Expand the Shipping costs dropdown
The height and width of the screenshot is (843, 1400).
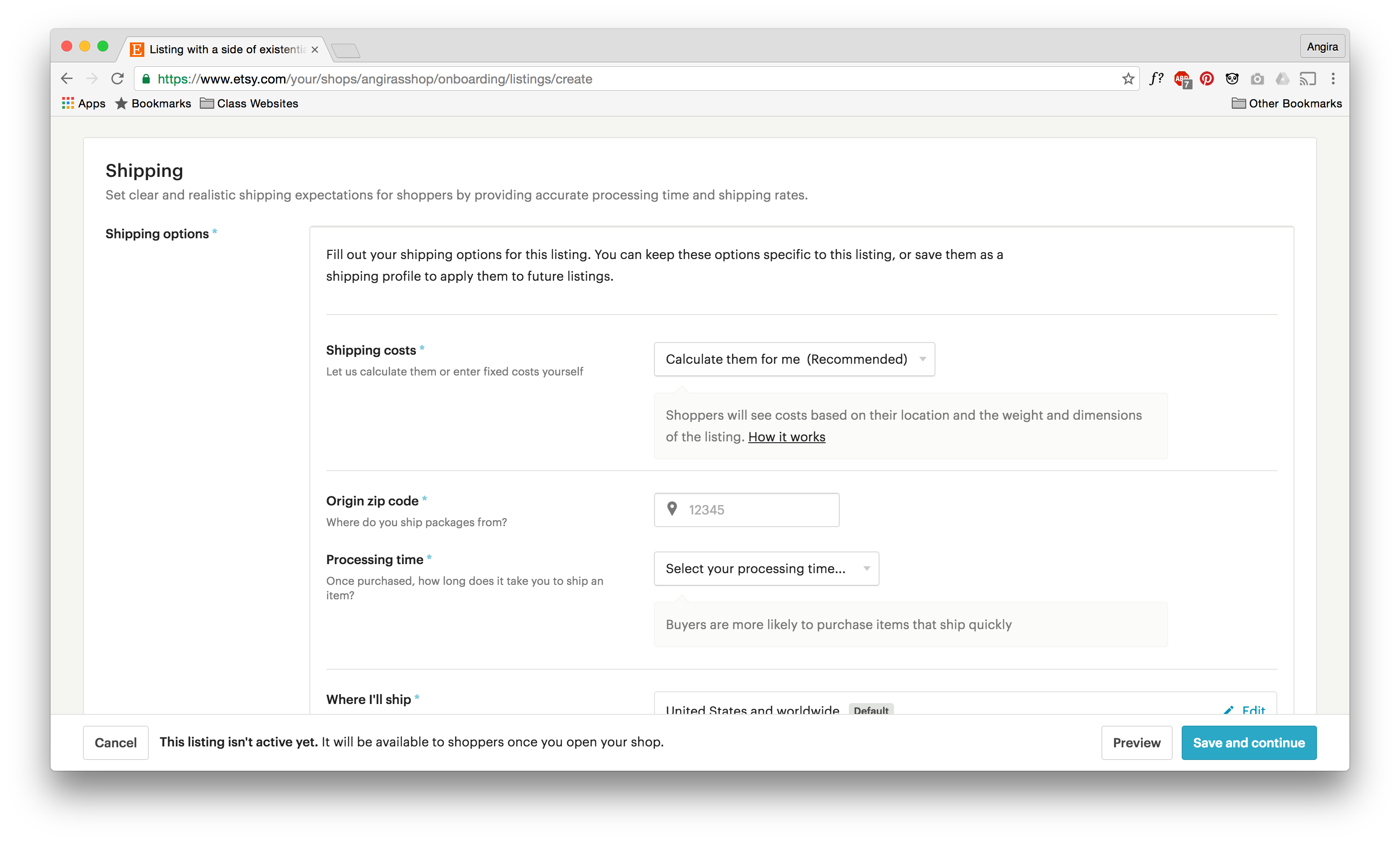coord(794,359)
